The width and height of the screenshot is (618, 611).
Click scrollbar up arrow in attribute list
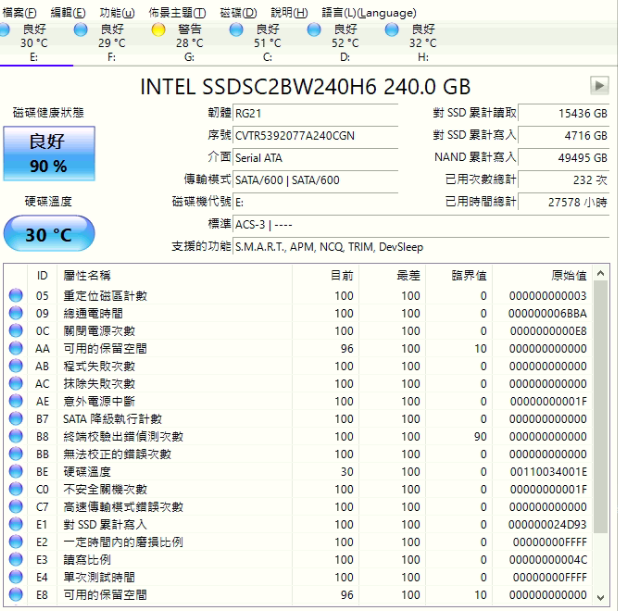(x=601, y=273)
